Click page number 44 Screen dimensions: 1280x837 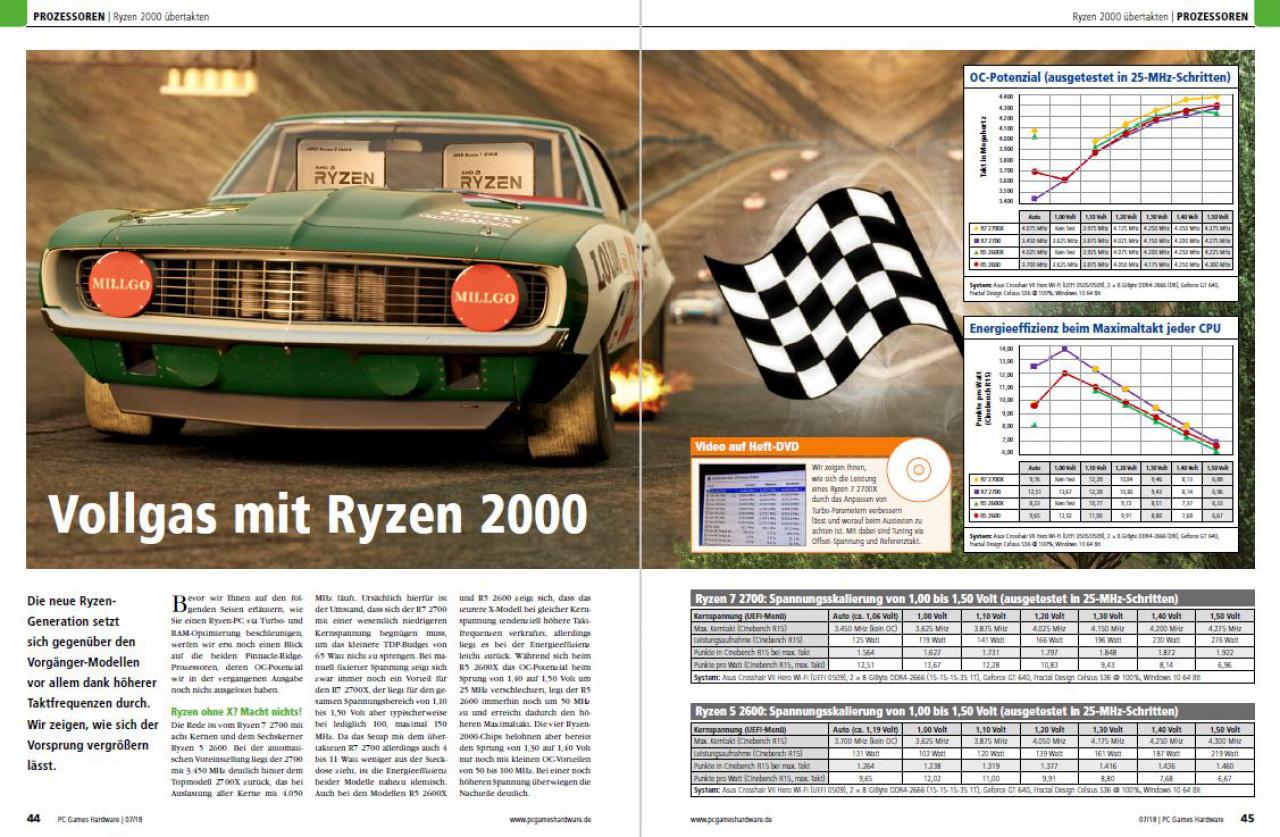tap(33, 818)
